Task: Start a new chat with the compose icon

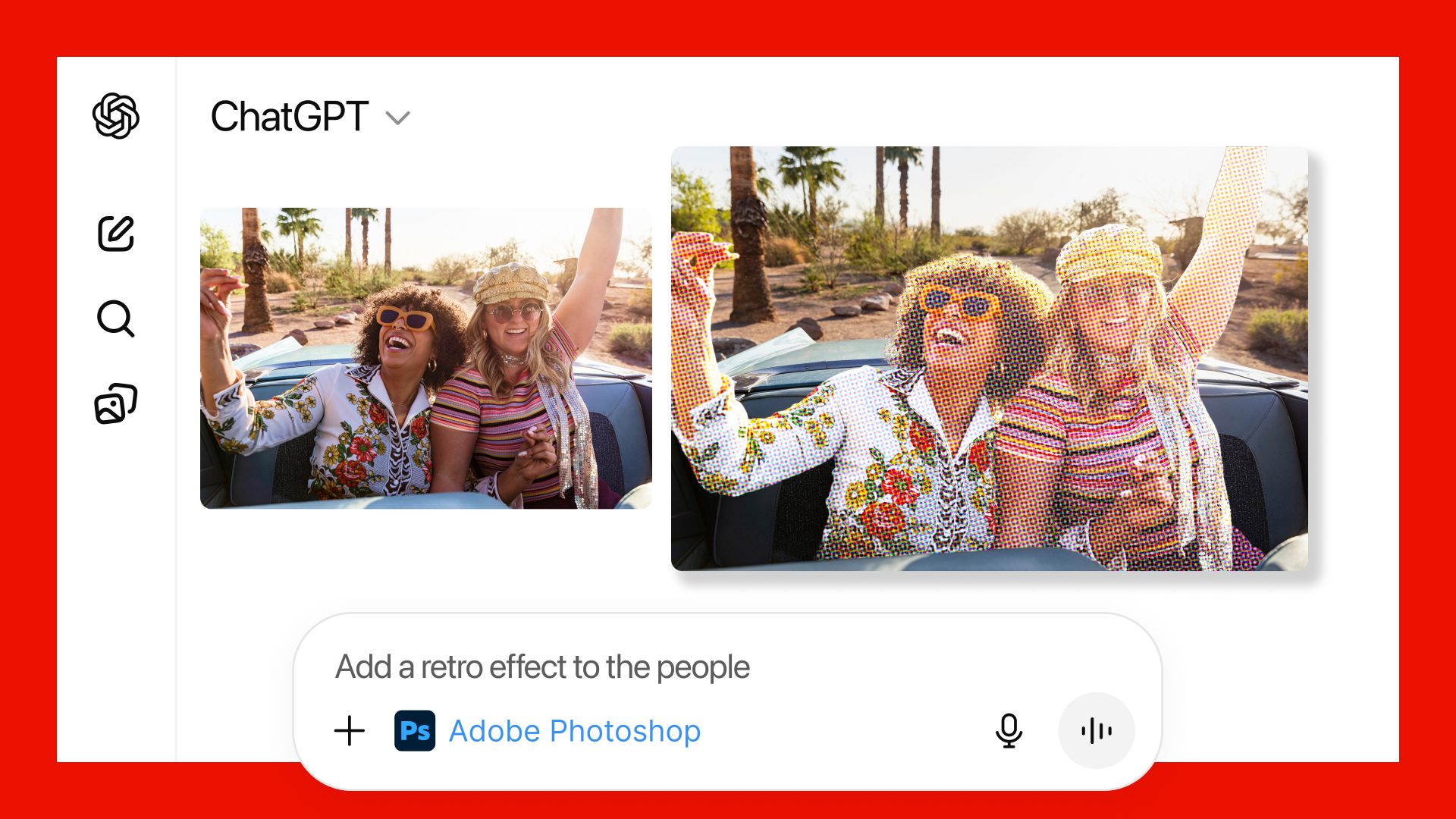Action: (115, 235)
